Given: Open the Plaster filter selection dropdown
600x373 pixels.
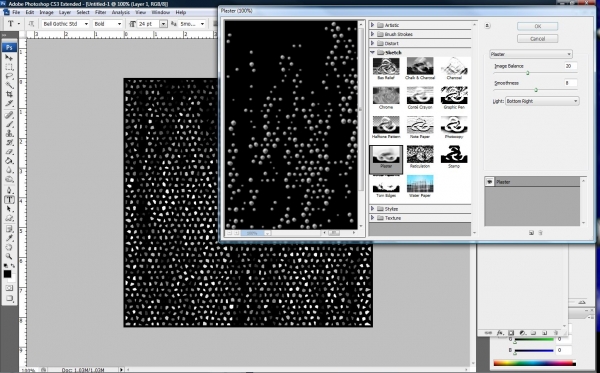Looking at the screenshot, I should tap(531, 54).
